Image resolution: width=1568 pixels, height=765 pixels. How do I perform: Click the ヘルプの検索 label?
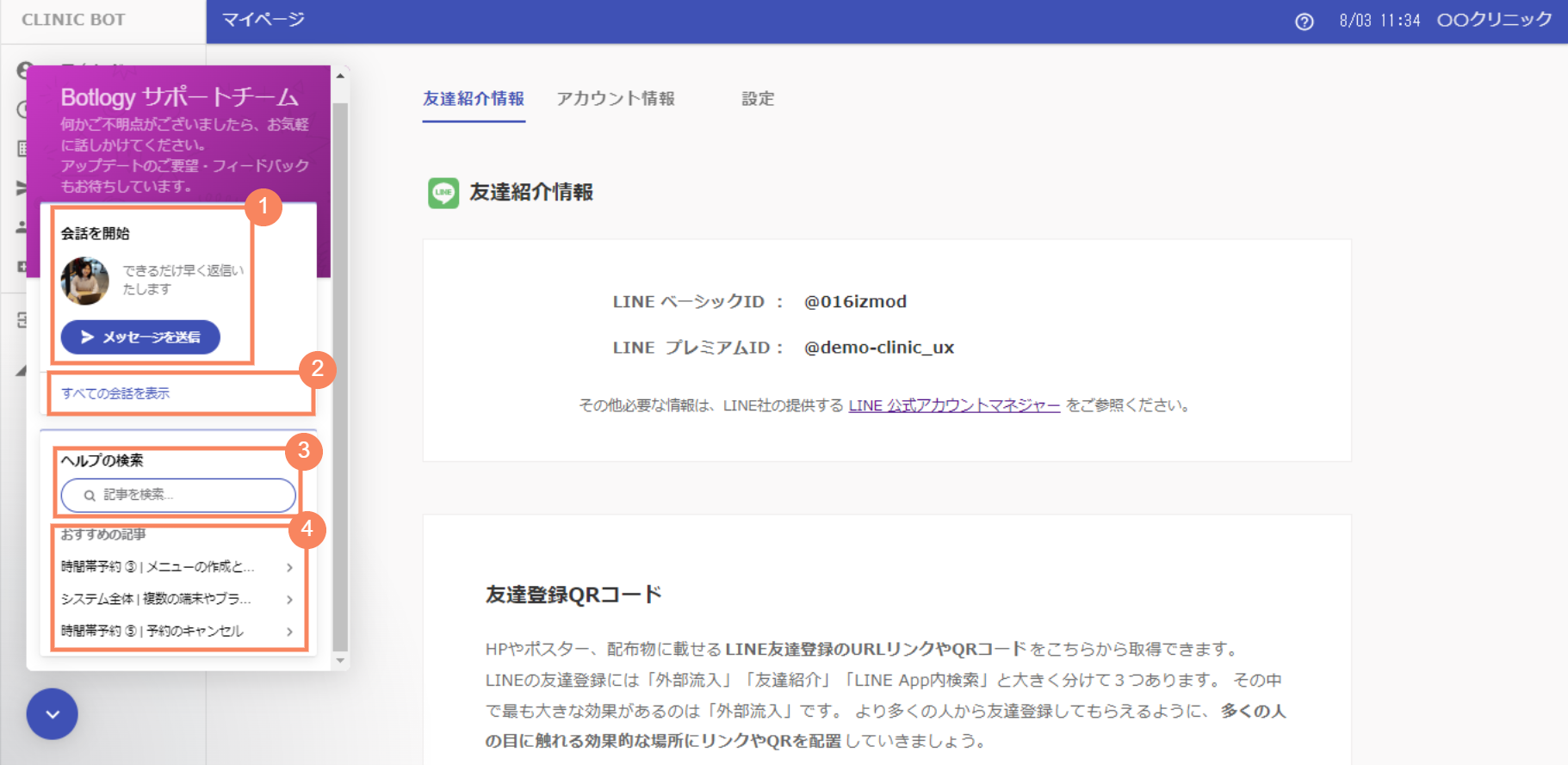tap(102, 460)
